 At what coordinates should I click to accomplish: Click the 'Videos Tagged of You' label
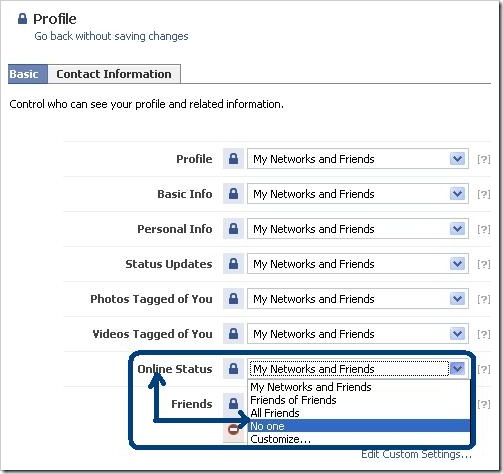[x=152, y=334]
